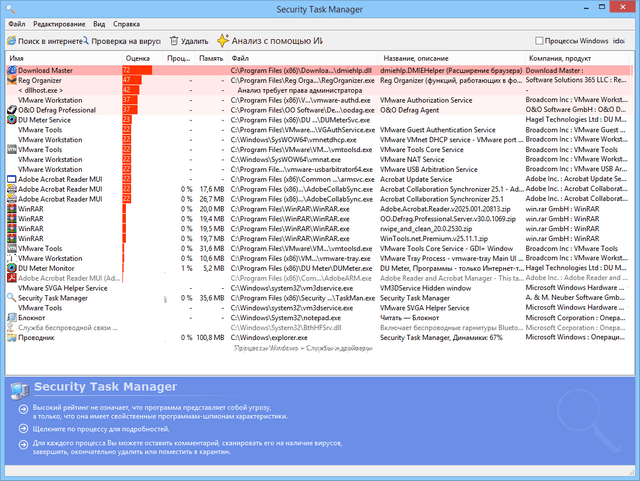The image size is (640, 481).
Task: Click the Download Master process icon
Action: tap(10, 71)
